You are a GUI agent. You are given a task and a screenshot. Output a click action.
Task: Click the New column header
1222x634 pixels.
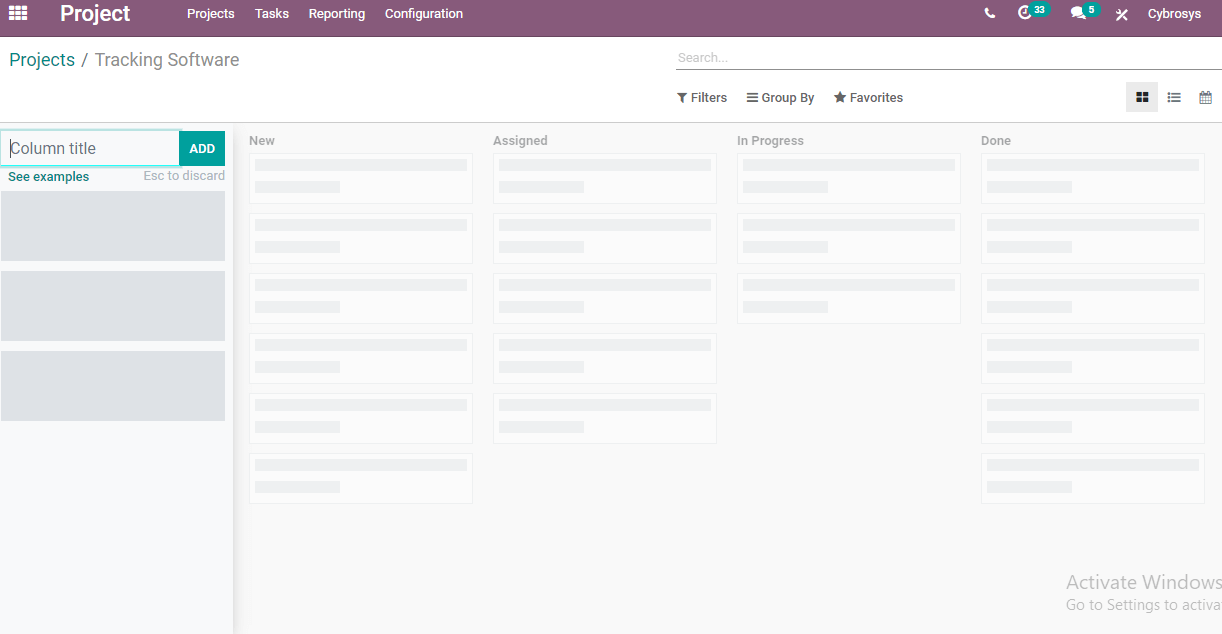262,141
